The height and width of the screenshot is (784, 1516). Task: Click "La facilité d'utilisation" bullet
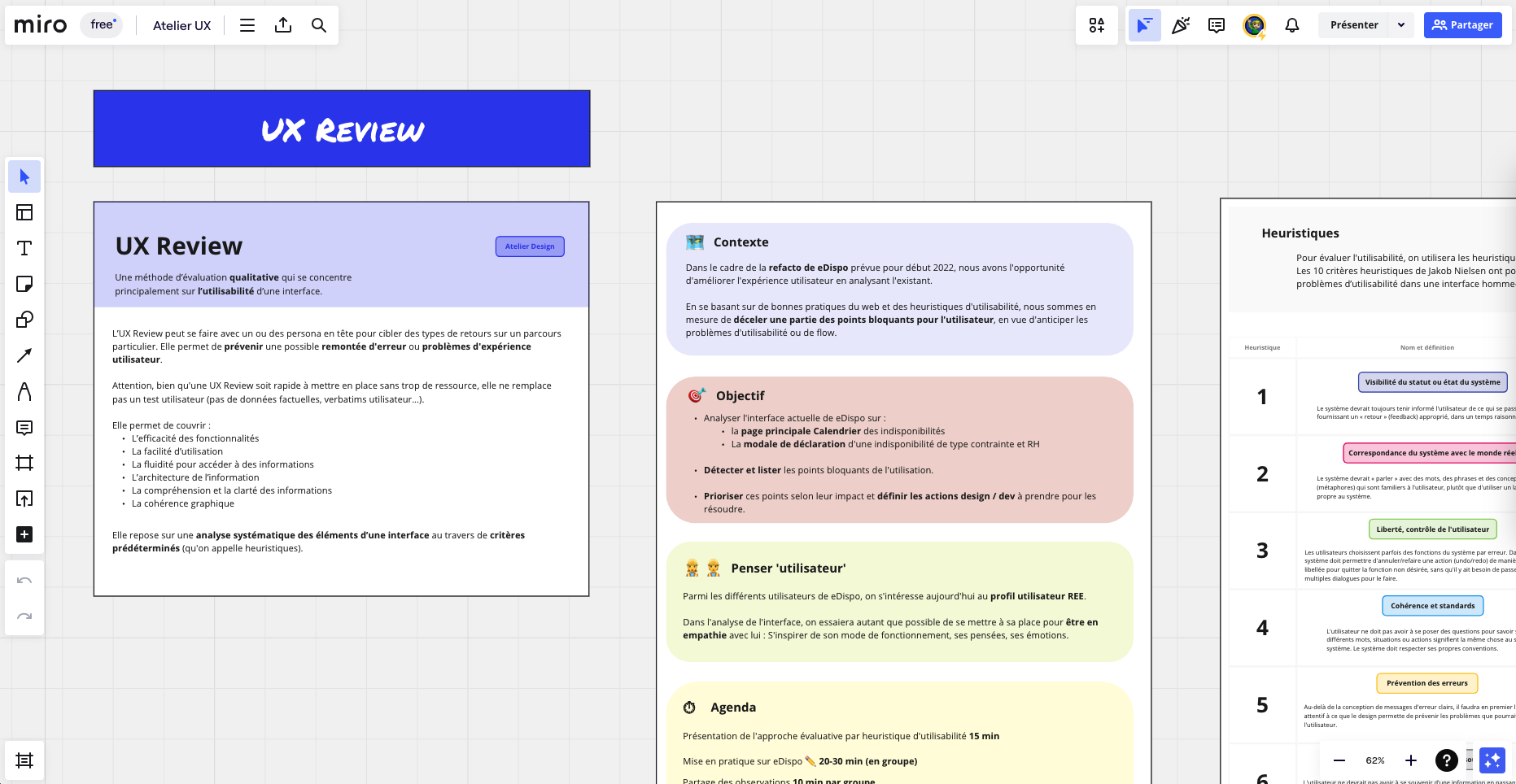[x=177, y=451]
